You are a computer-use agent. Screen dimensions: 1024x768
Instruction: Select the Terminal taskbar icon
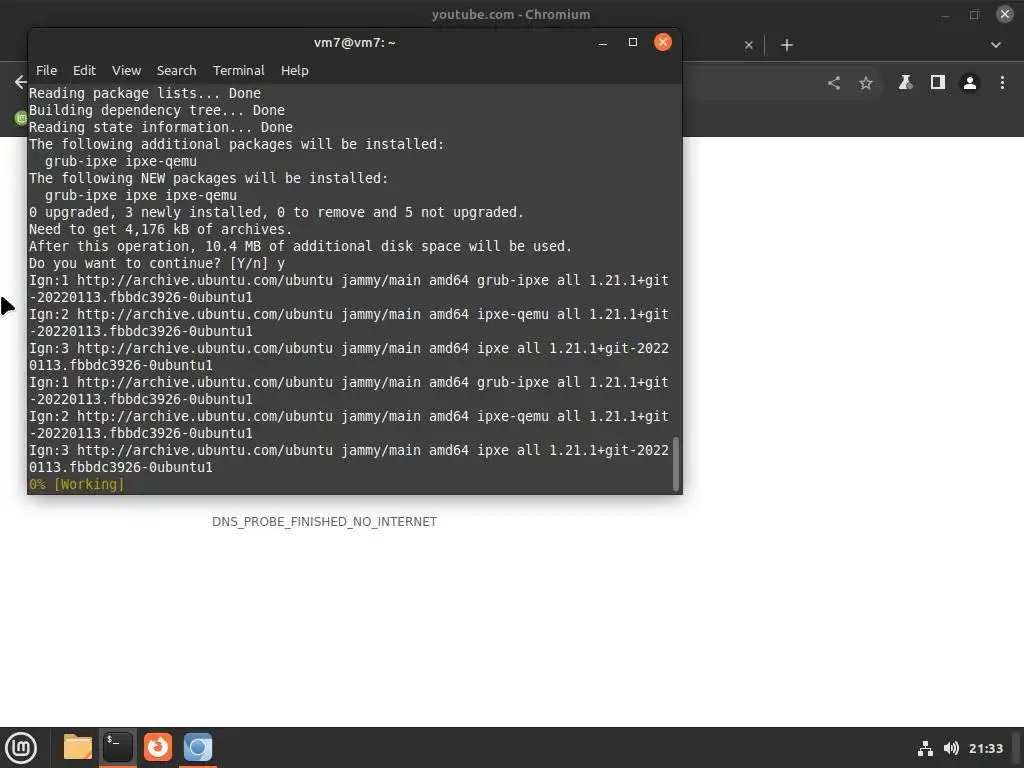point(118,747)
